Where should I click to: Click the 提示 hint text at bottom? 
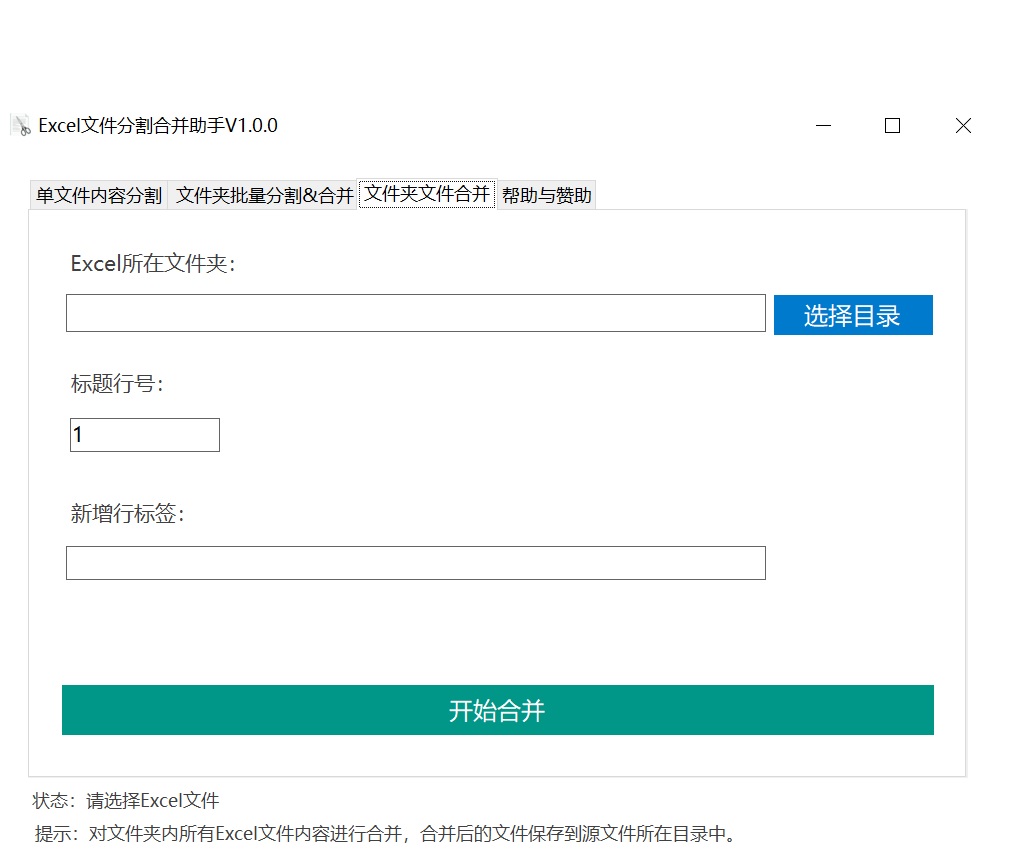(x=385, y=833)
